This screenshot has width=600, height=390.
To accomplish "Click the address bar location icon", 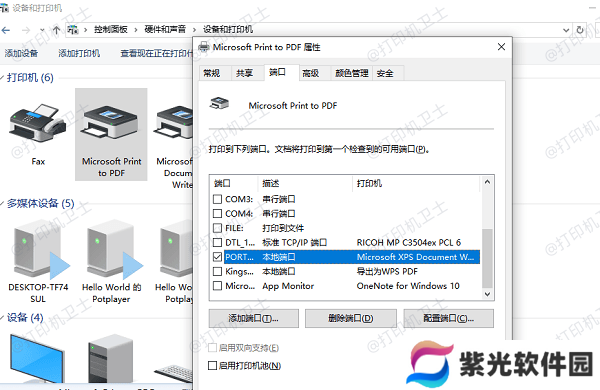I will (73, 29).
